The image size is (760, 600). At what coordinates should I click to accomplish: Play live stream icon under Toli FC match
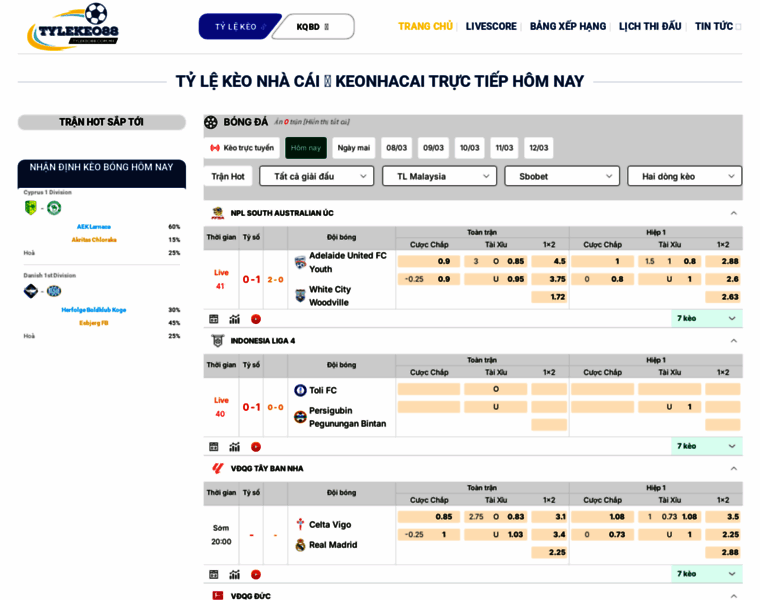pos(256,447)
